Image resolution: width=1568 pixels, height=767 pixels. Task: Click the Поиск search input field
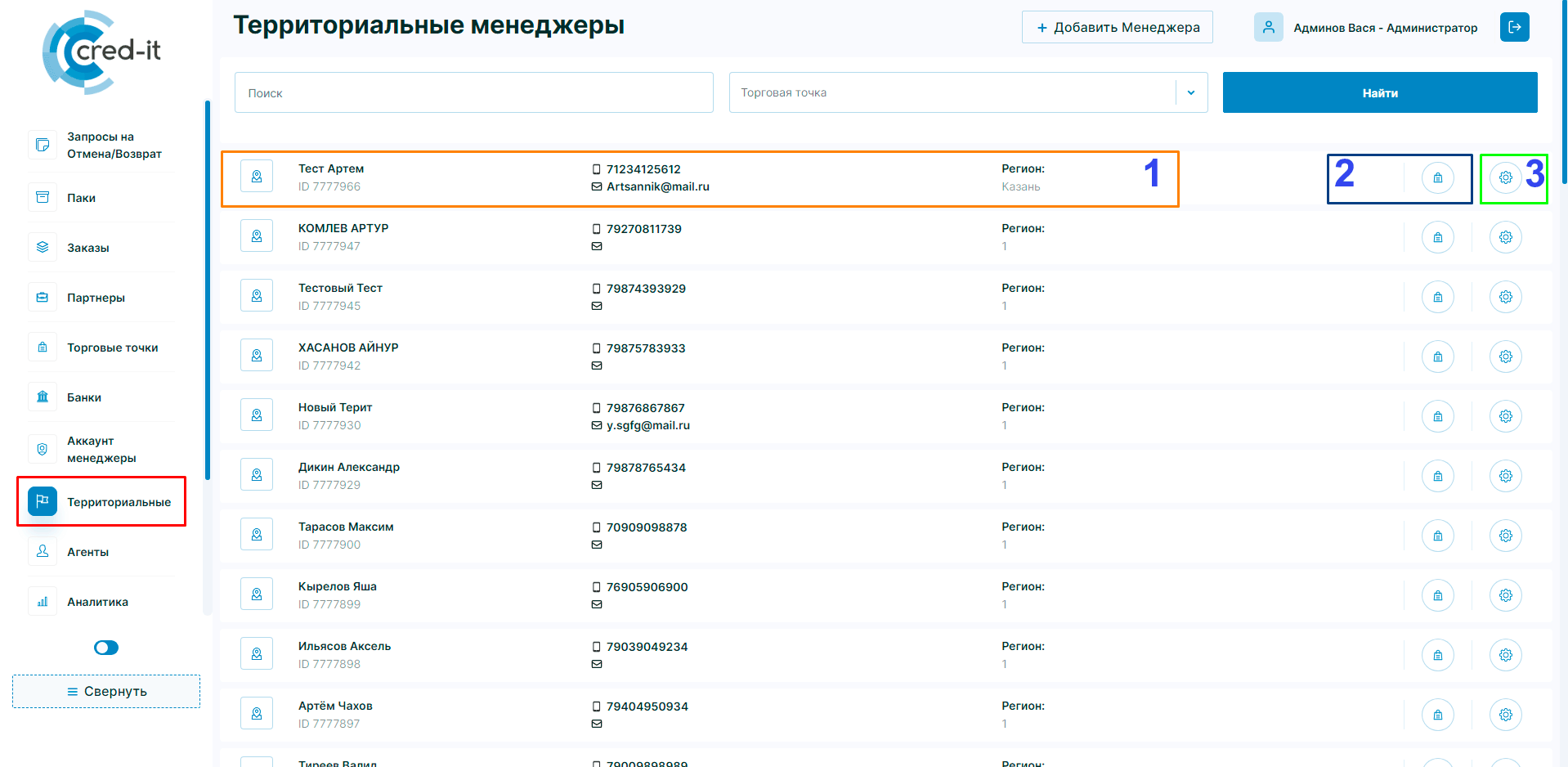473,92
